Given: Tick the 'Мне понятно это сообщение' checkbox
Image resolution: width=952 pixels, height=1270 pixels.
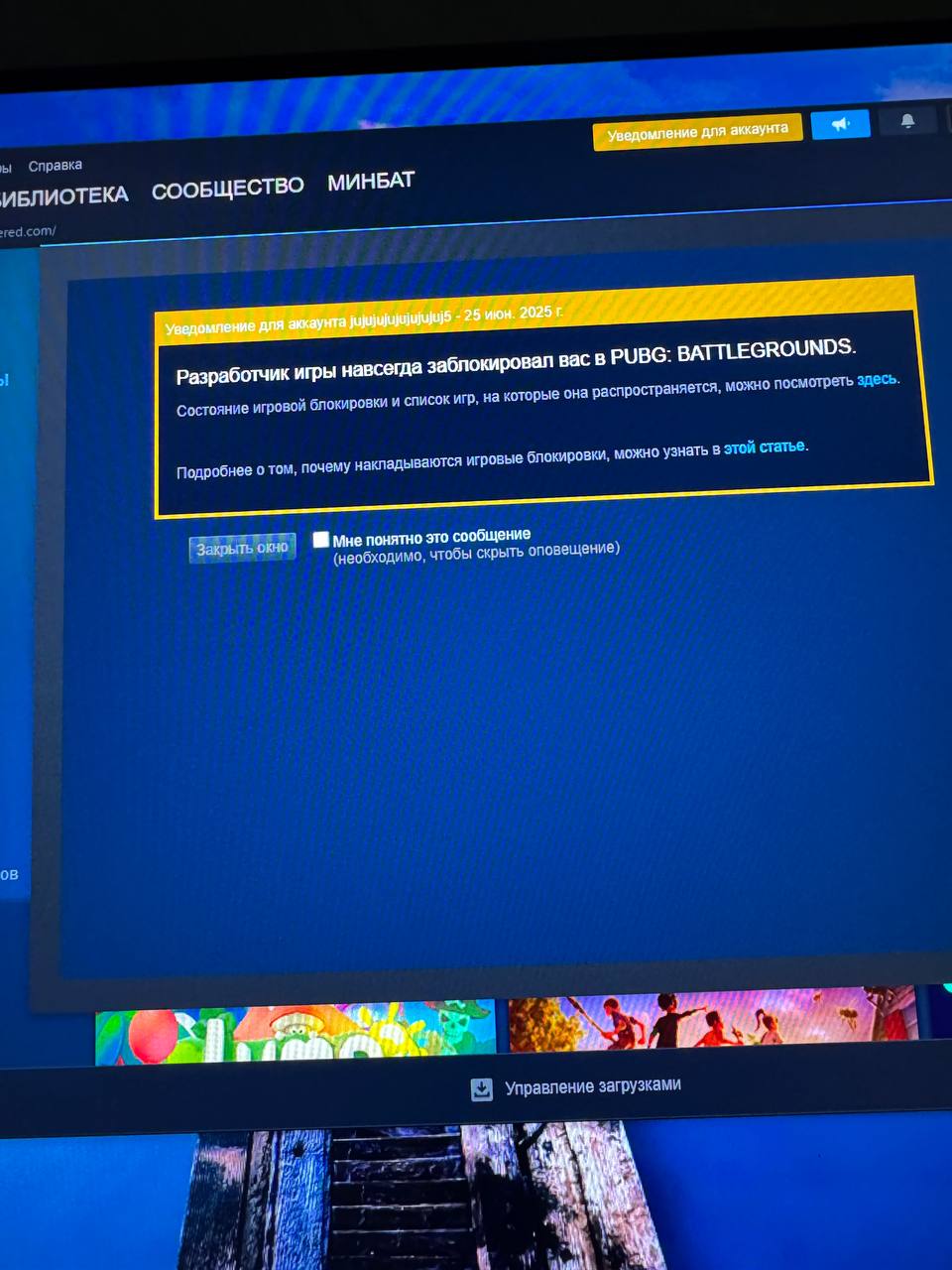Looking at the screenshot, I should click(x=320, y=539).
